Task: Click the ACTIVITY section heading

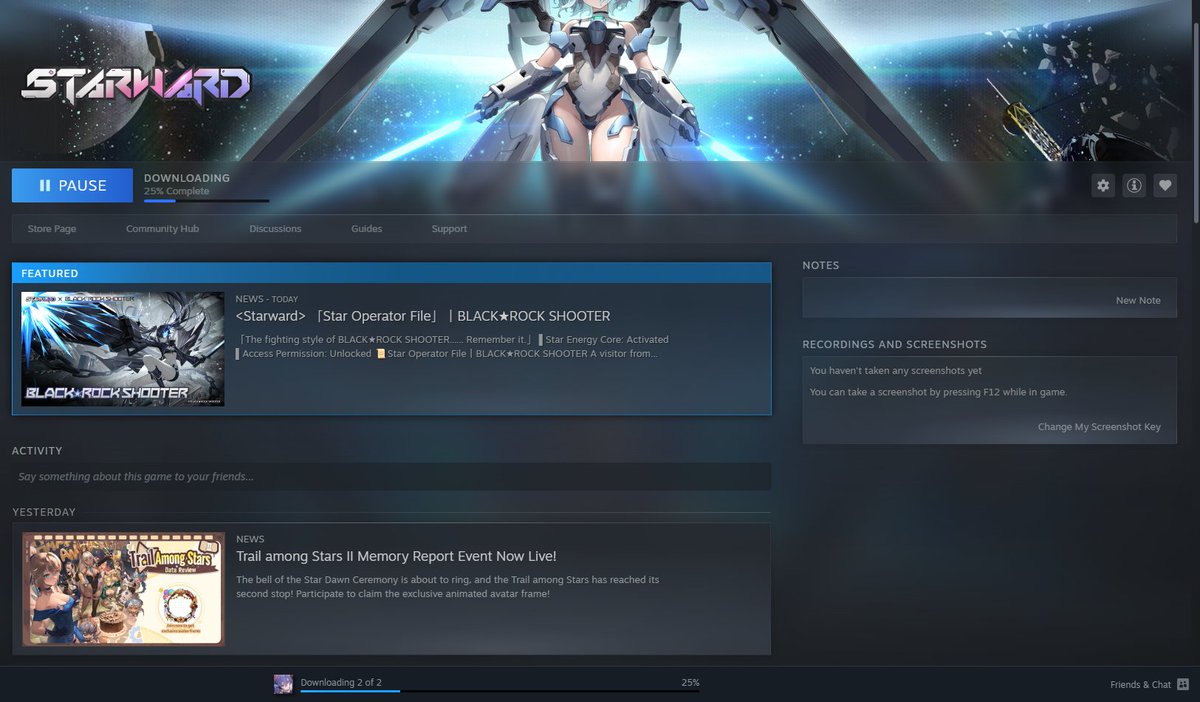Action: pyautogui.click(x=37, y=451)
